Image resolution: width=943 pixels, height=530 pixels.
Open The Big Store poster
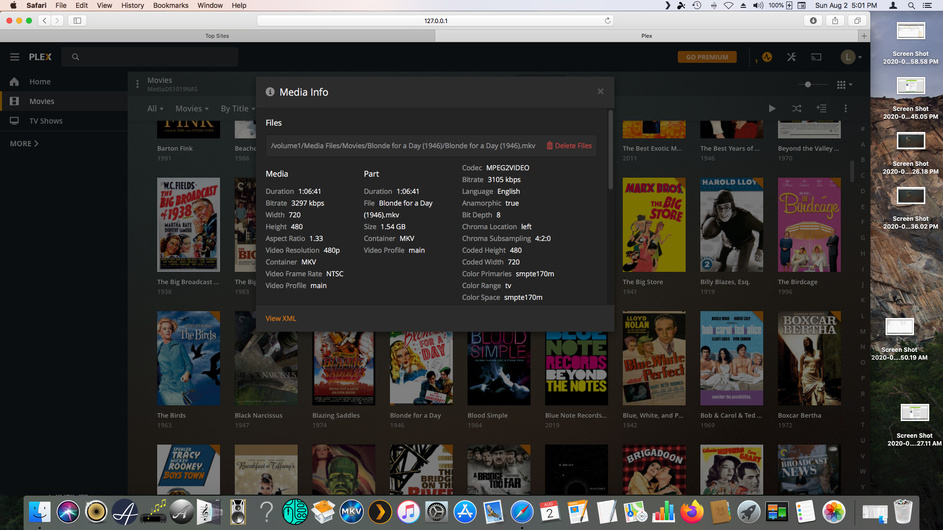[654, 224]
